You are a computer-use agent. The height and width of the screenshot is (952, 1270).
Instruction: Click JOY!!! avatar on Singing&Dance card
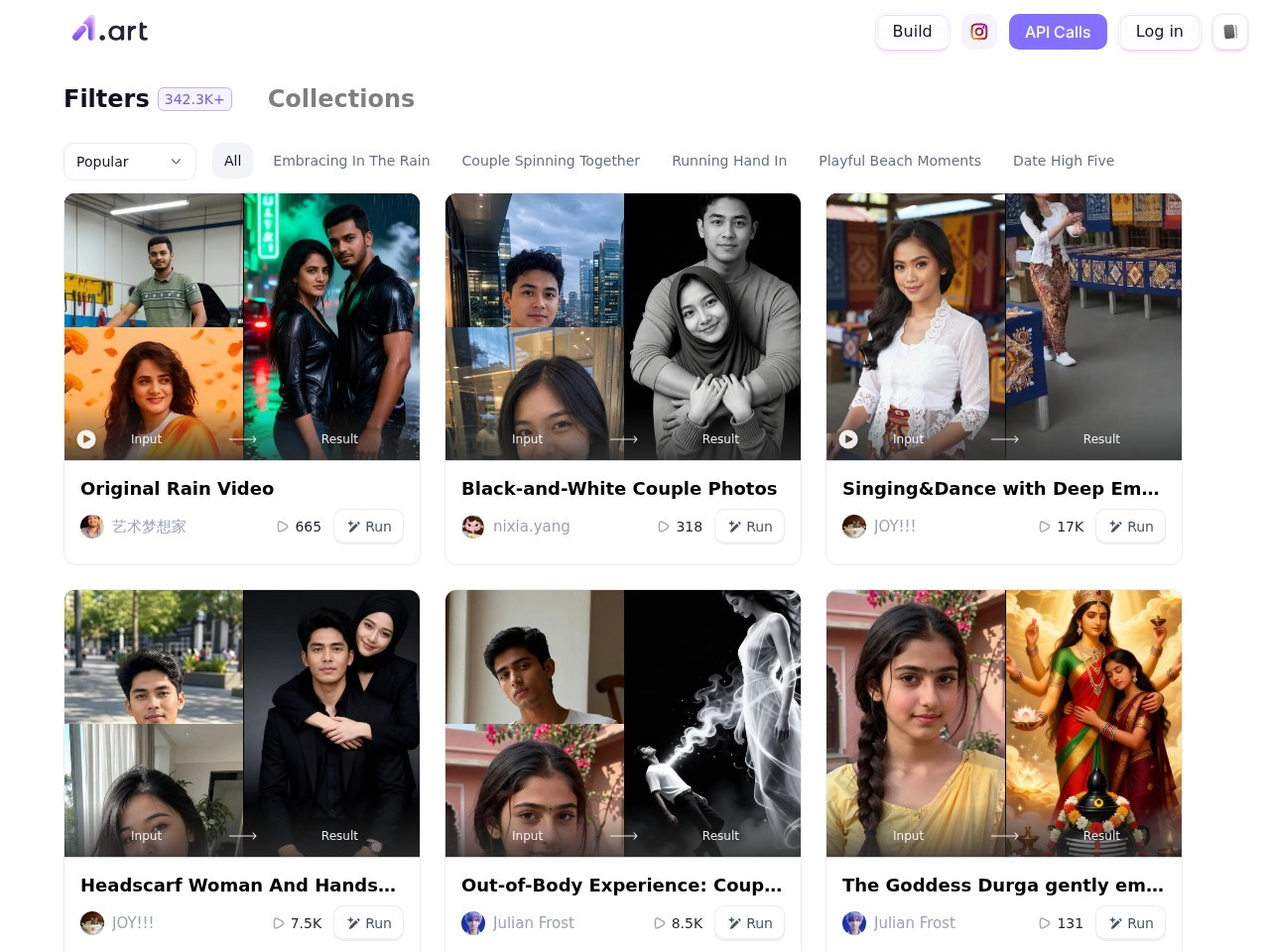click(854, 527)
